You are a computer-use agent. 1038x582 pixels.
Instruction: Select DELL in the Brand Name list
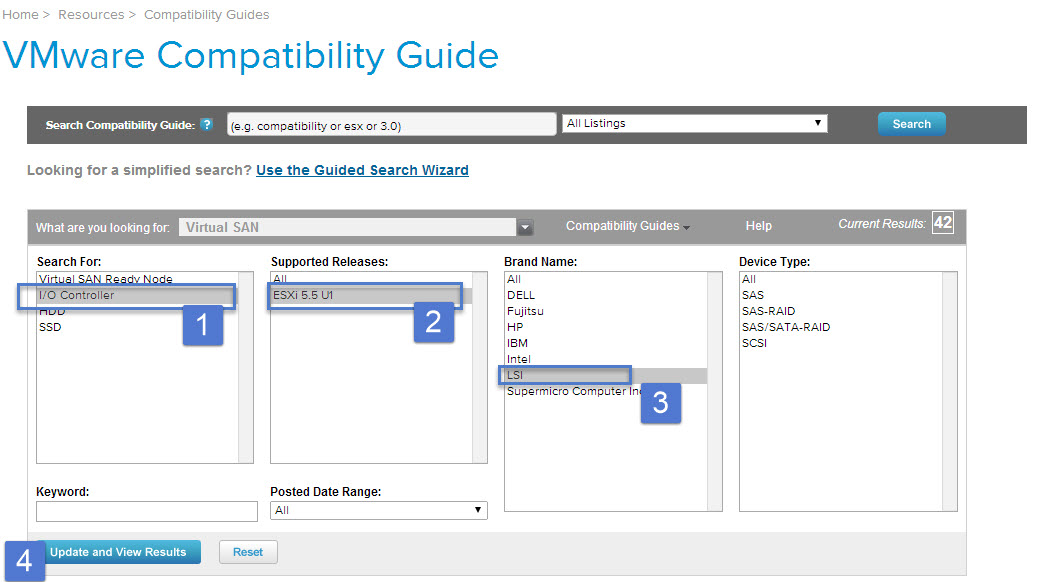606,295
